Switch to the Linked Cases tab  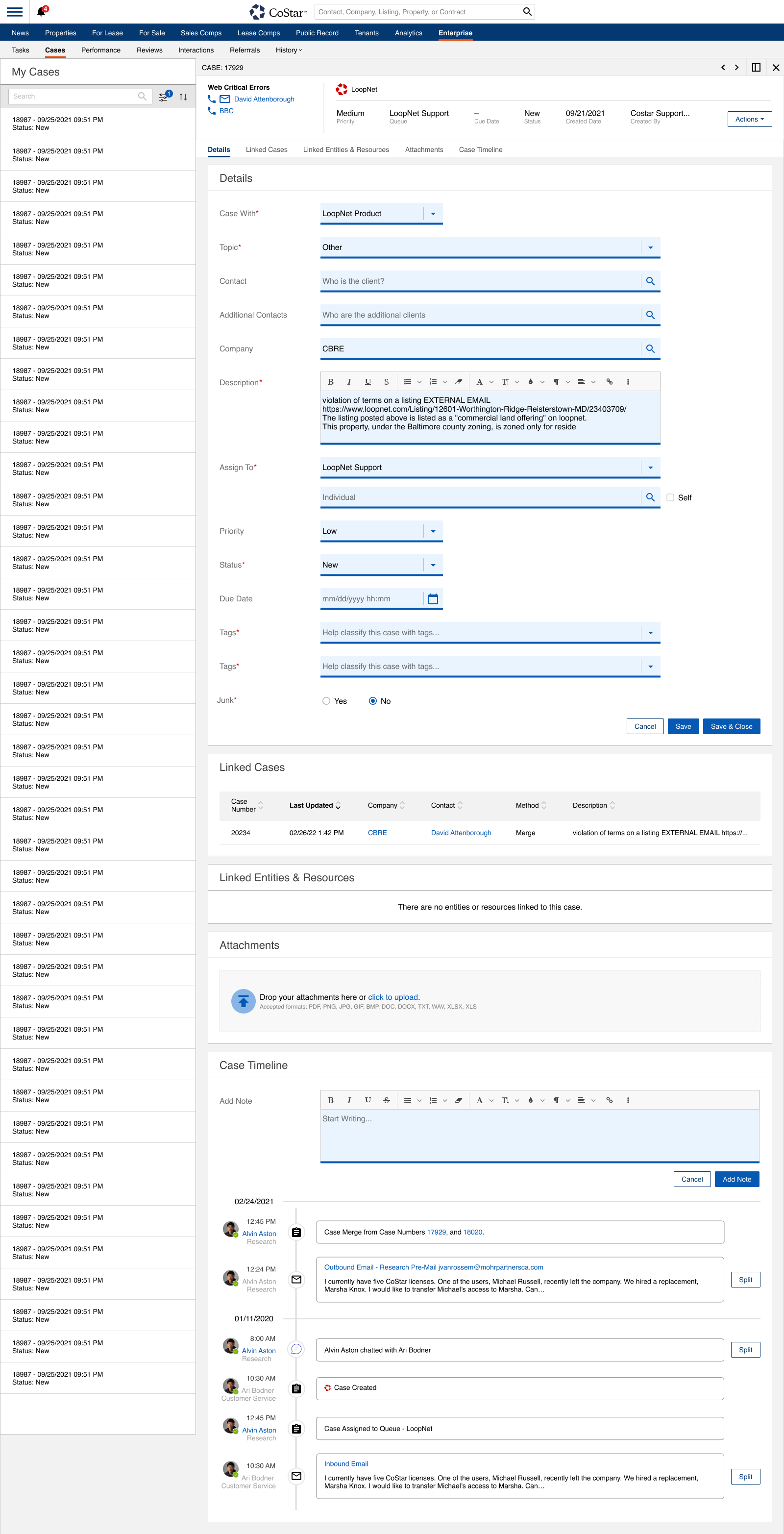coord(266,150)
